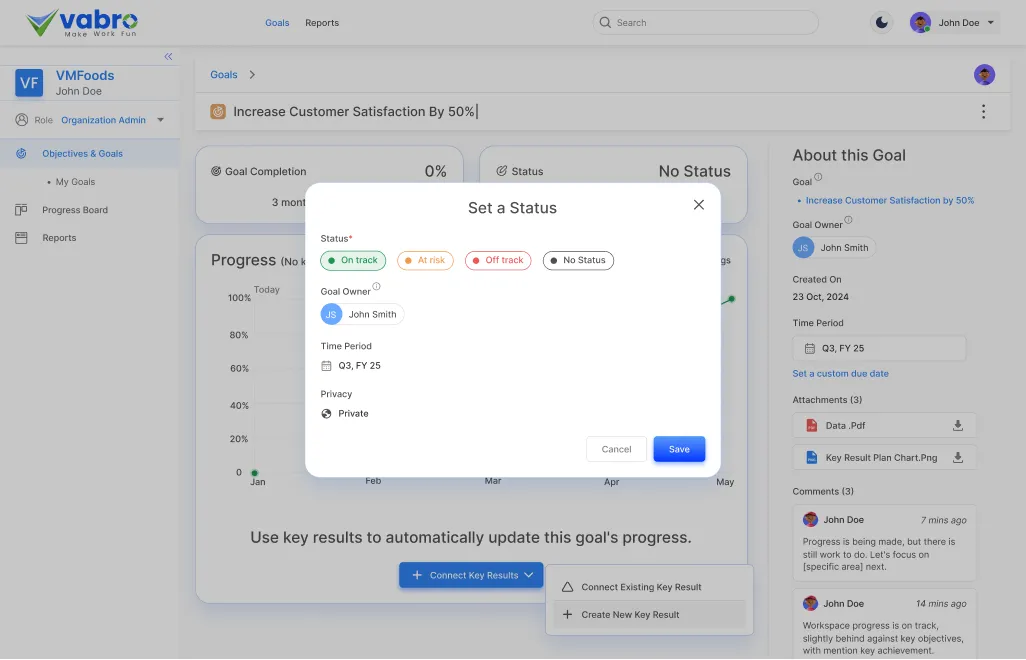Select the At risk status option

tap(424, 260)
